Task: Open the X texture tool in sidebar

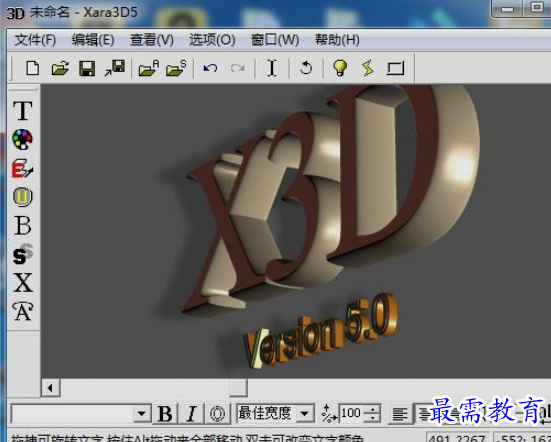Action: coord(23,283)
